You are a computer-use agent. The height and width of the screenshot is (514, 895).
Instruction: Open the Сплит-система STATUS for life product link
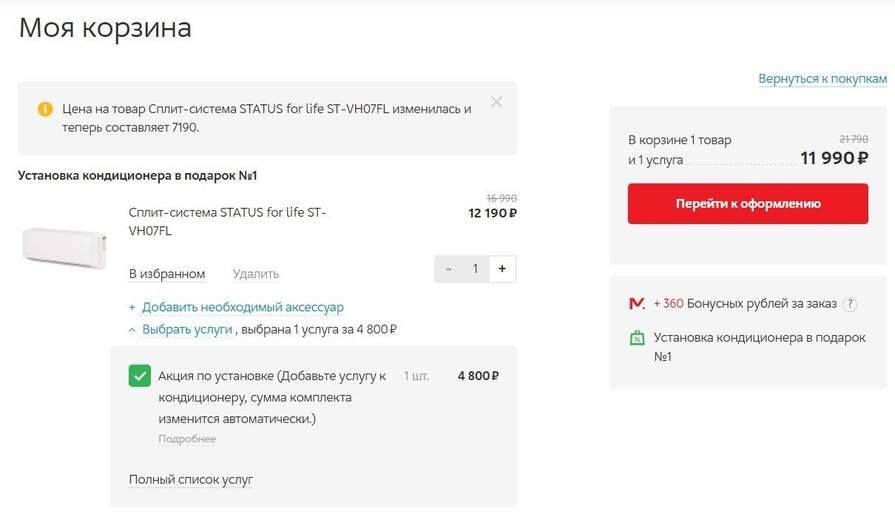[227, 221]
